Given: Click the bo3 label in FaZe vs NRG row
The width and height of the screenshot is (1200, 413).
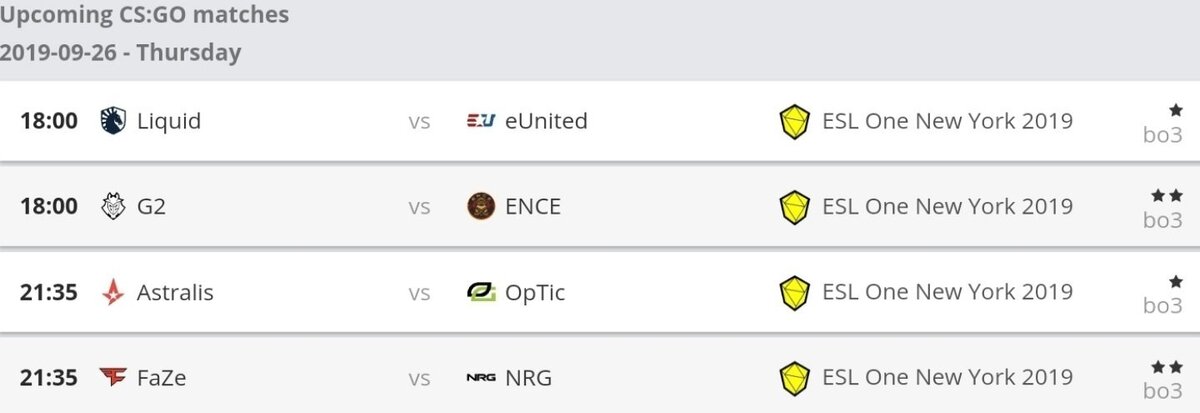Looking at the screenshot, I should (1163, 391).
